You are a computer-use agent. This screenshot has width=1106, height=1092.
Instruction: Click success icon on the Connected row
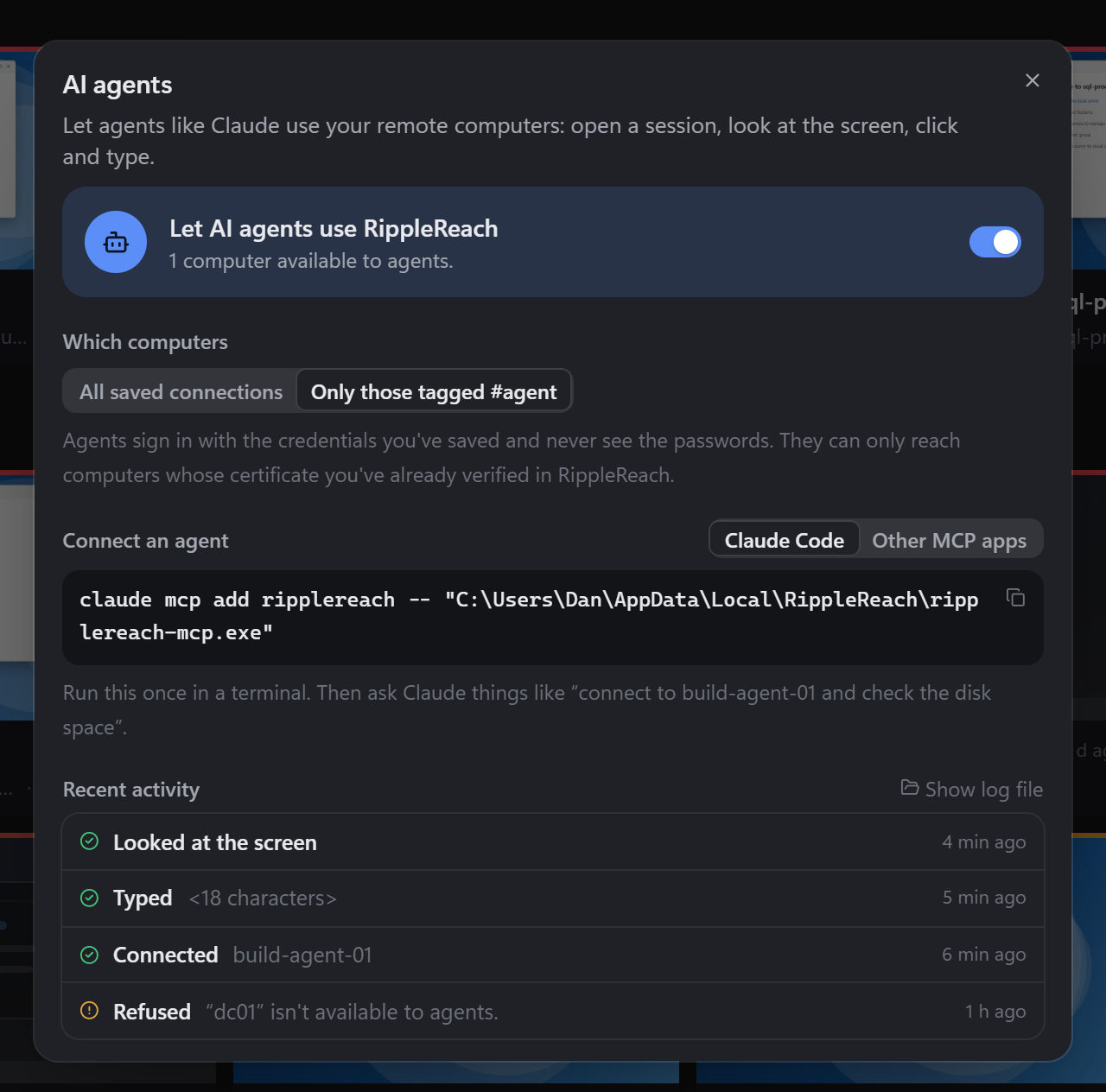click(x=89, y=955)
